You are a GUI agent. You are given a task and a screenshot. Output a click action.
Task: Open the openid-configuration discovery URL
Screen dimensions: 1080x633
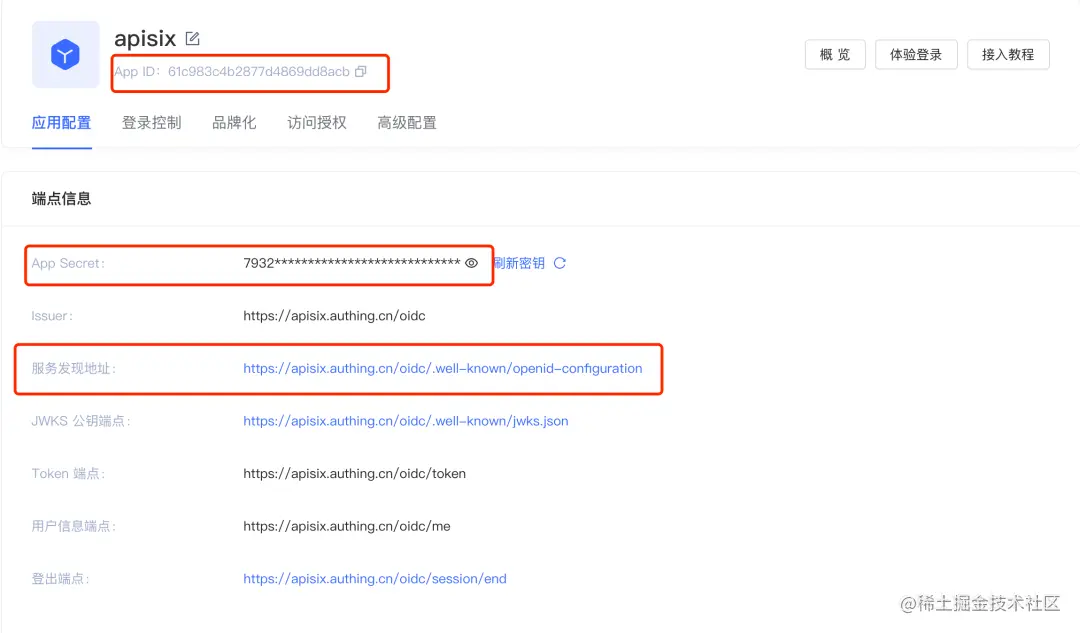tap(443, 369)
